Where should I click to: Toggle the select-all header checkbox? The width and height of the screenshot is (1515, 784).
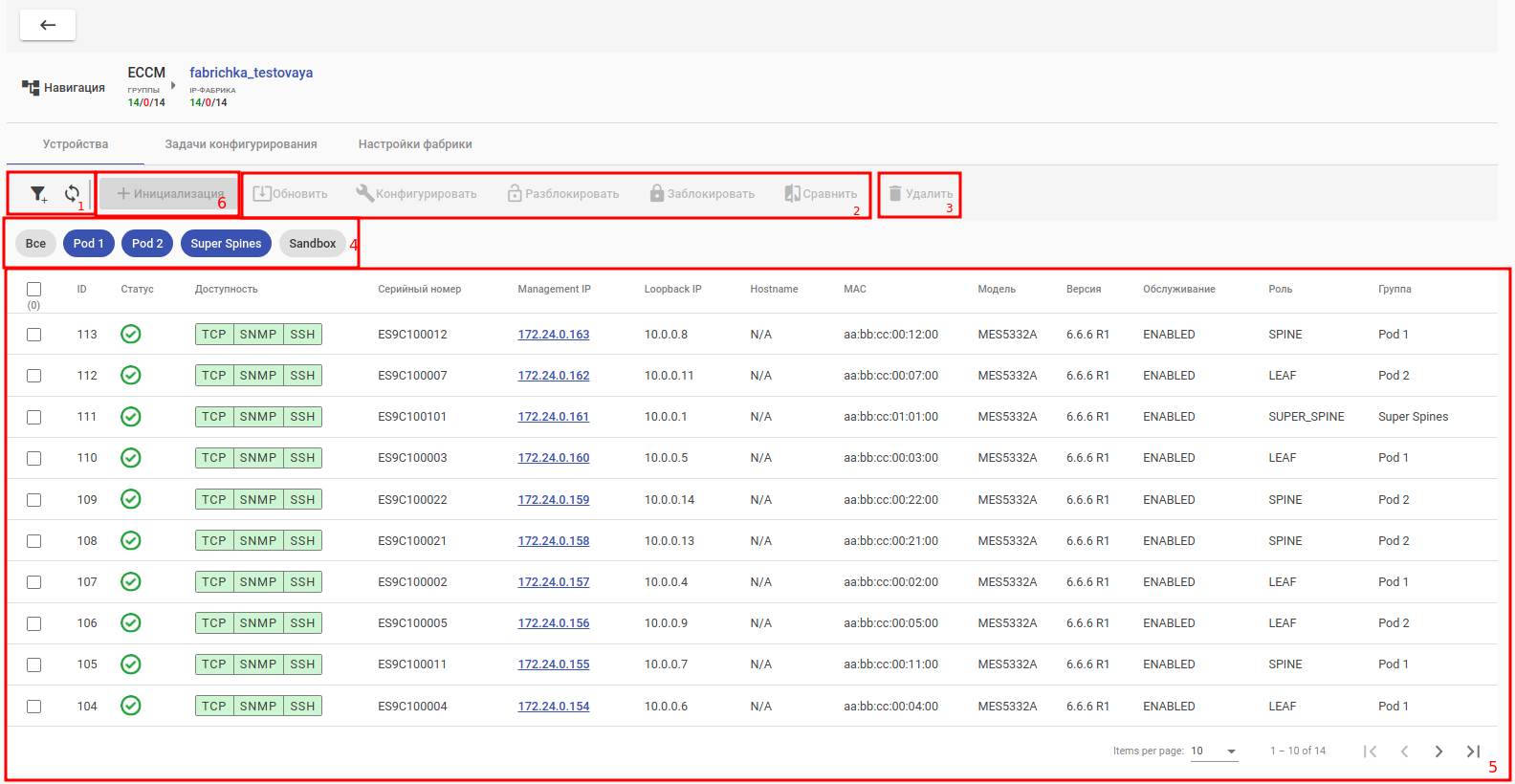34,289
